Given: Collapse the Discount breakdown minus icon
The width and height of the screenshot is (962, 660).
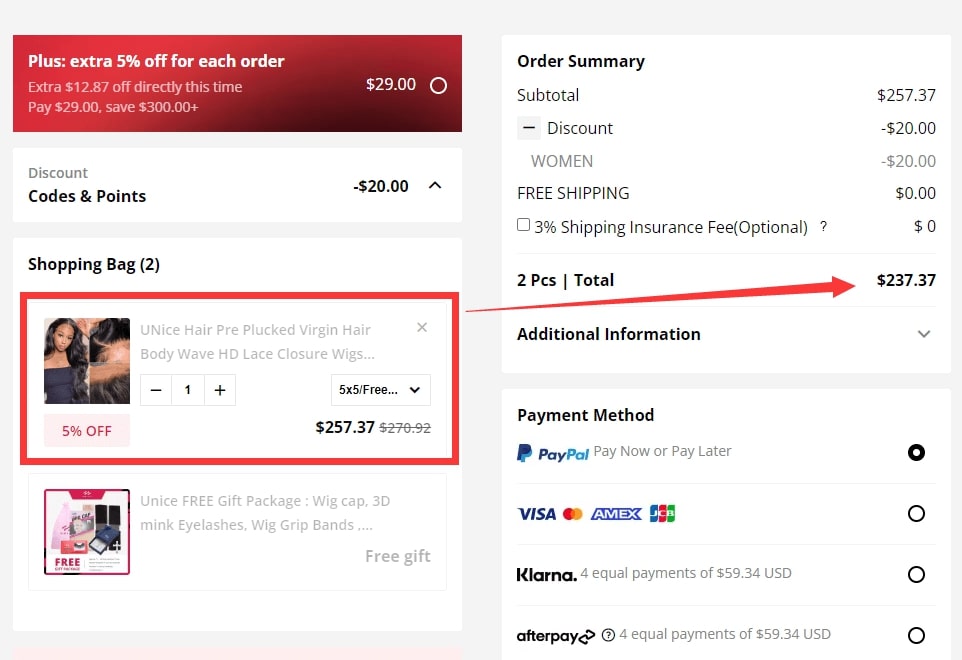Looking at the screenshot, I should [x=529, y=128].
